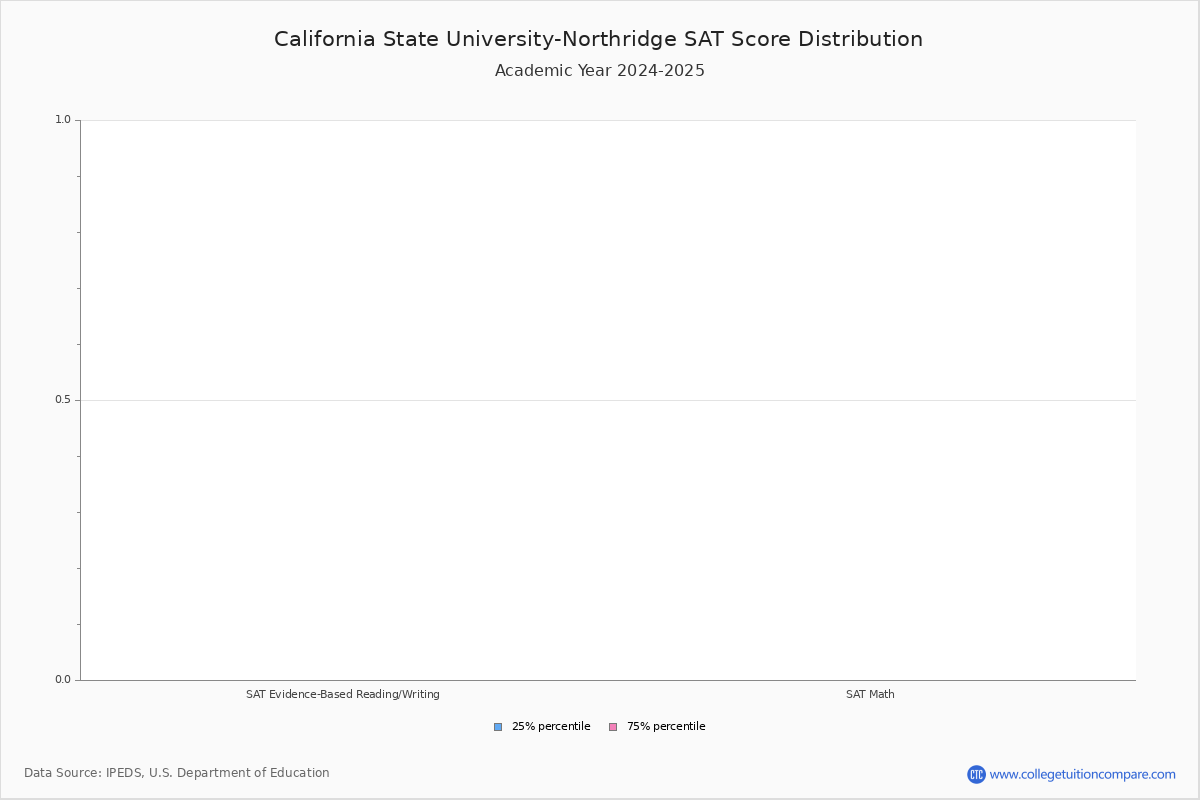Open www.collegetuitioncompare.com link
The image size is (1200, 800).
coord(1082,772)
